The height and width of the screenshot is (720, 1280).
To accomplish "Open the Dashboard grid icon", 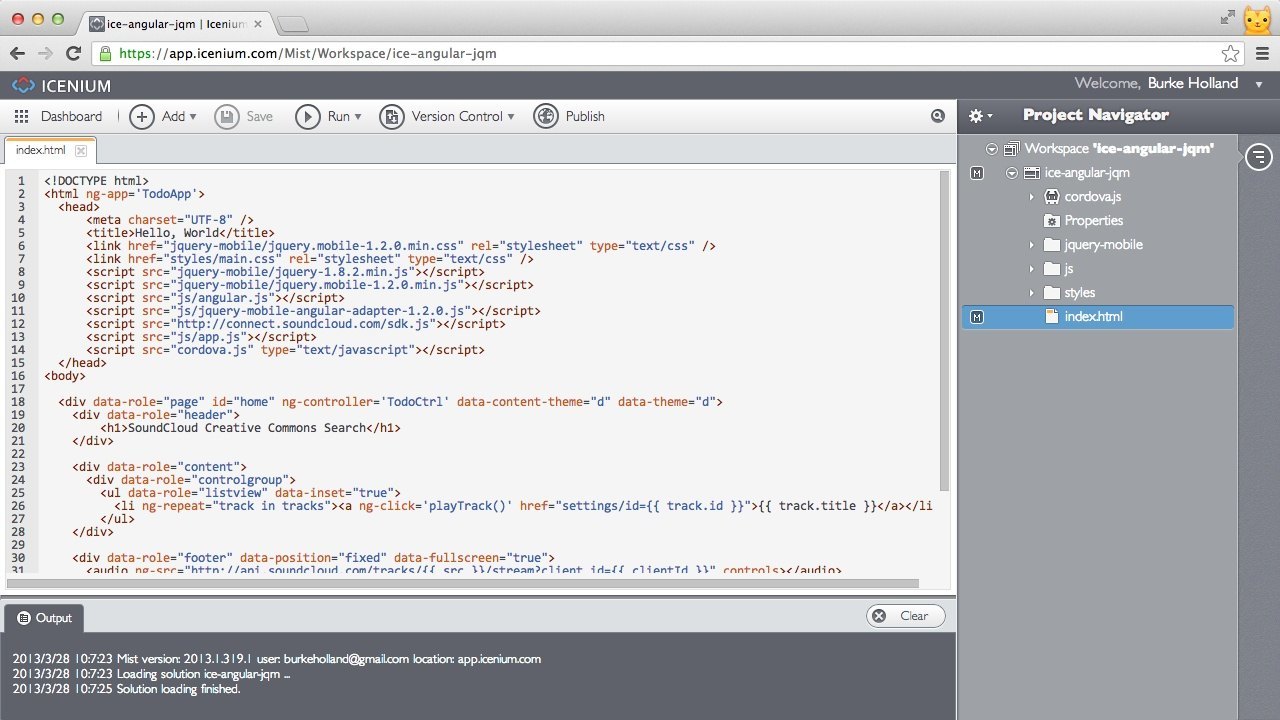I will tap(21, 116).
